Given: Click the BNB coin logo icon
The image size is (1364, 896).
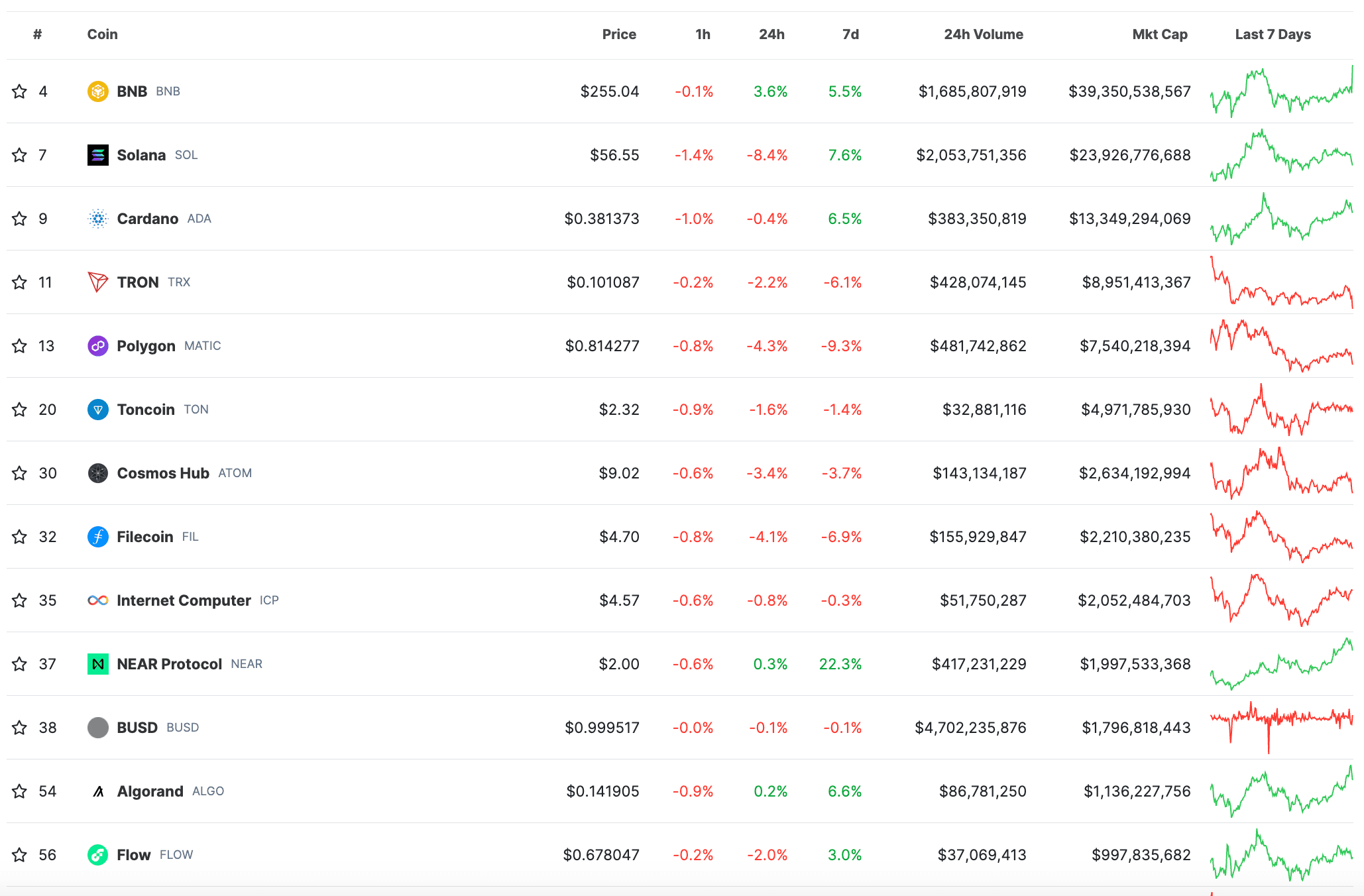Looking at the screenshot, I should (97, 91).
